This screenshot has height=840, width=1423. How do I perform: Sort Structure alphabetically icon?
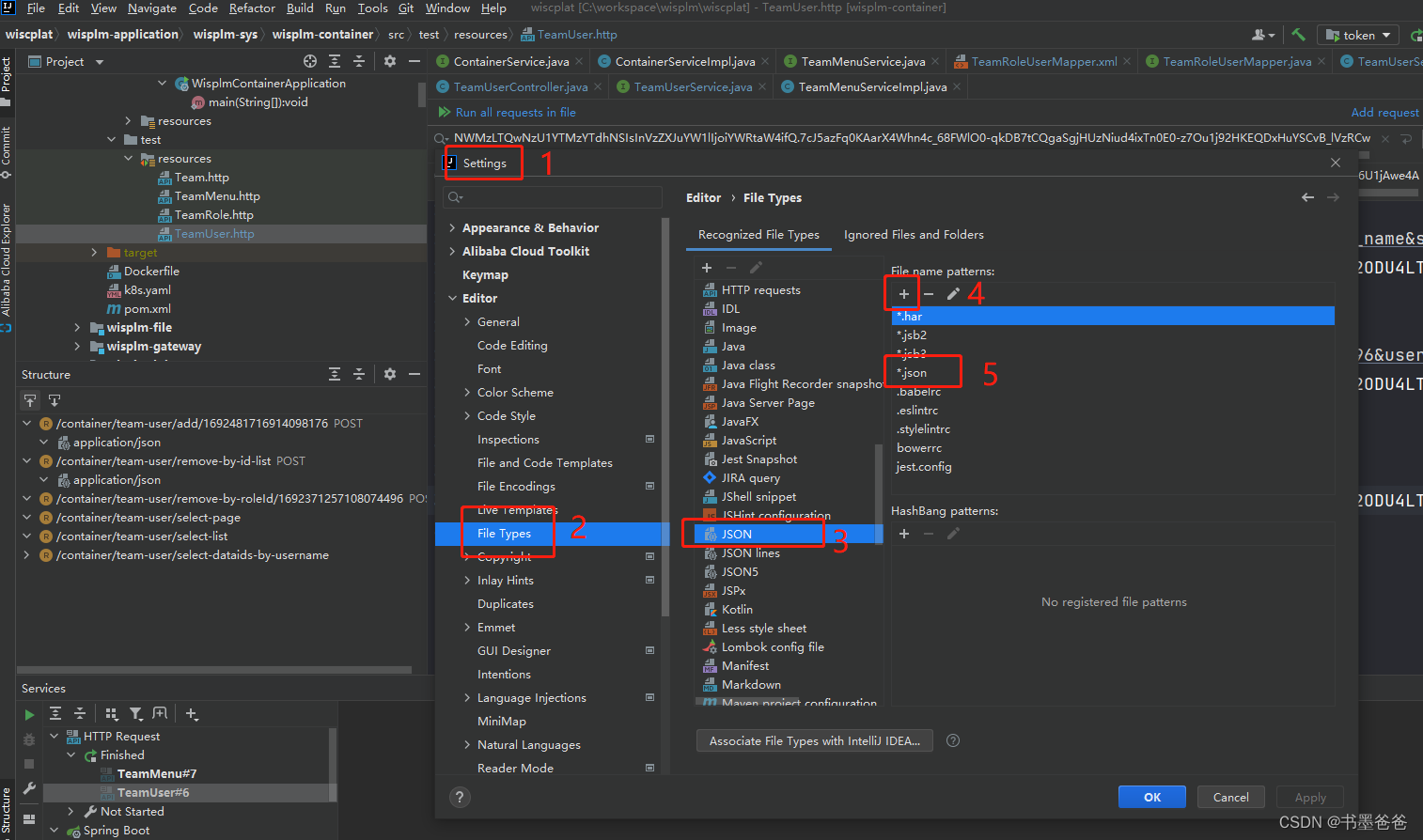[30, 400]
